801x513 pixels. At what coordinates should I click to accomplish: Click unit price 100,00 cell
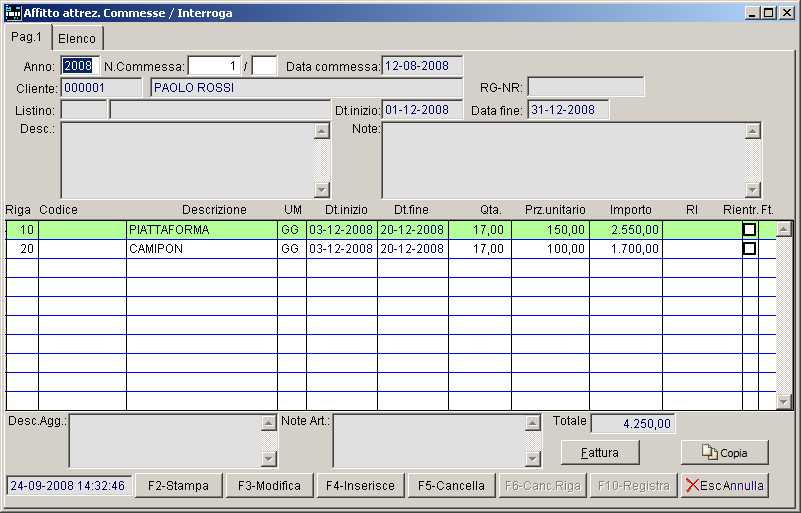[550, 249]
